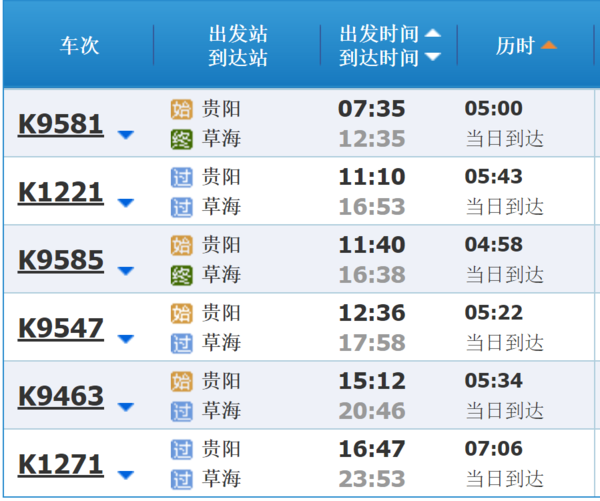Click the orange sort arrow next to 历时
The width and height of the screenshot is (600, 501).
tap(548, 46)
